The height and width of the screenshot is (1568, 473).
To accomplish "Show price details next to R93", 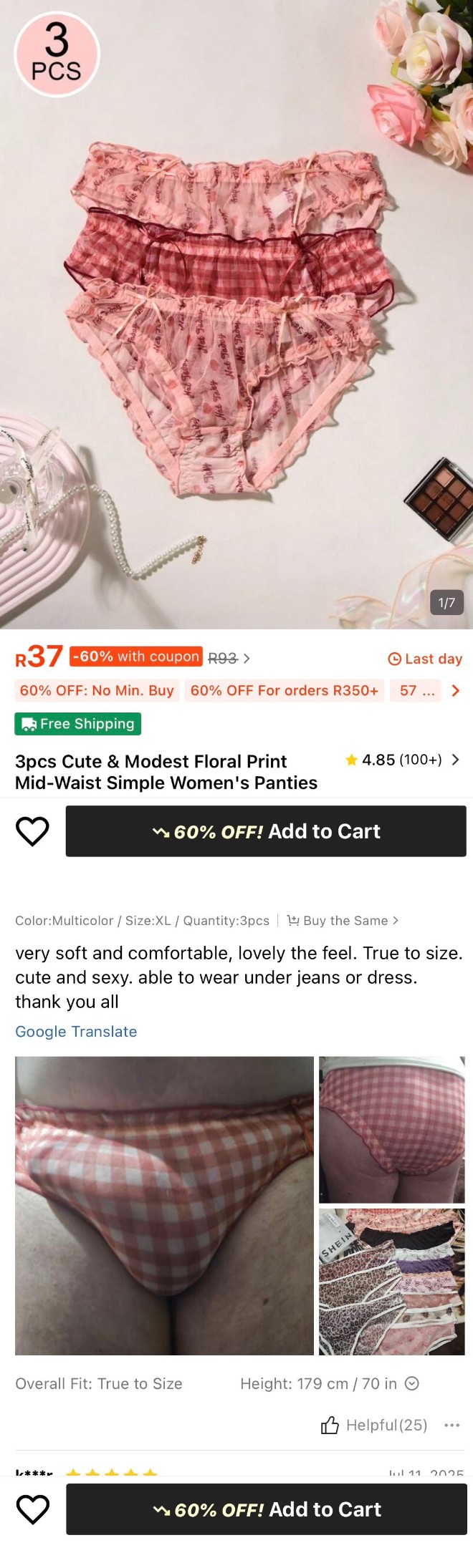I will tap(247, 659).
